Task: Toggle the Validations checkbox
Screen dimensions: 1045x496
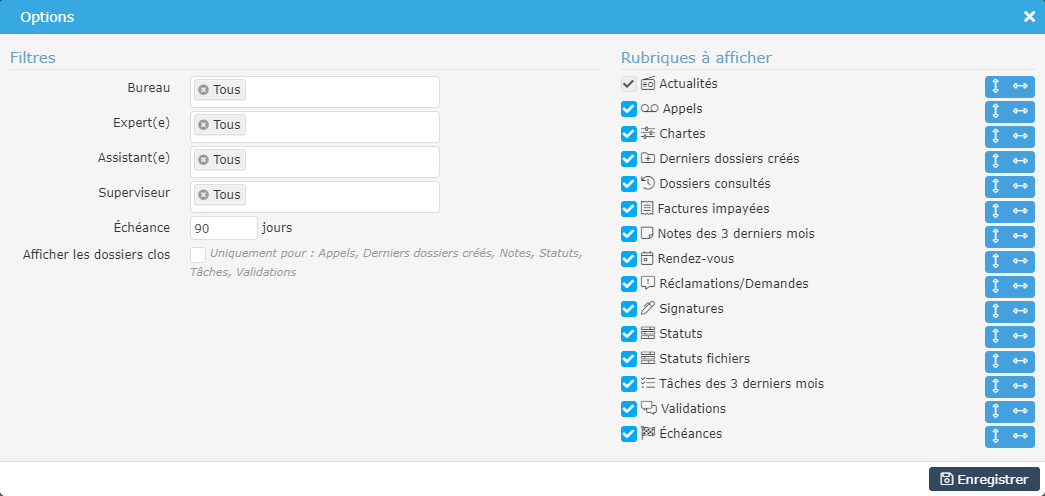Action: click(x=629, y=409)
